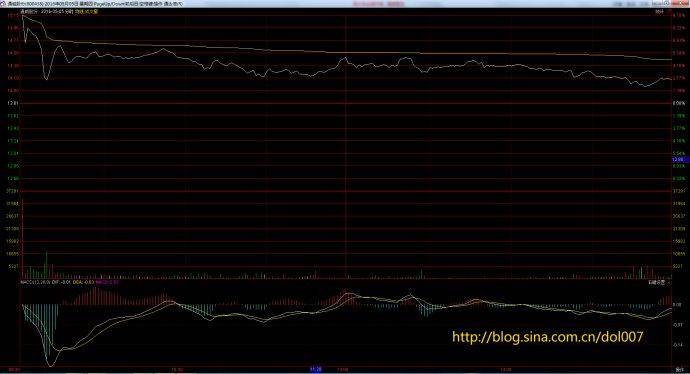
Task: Click the DEA value label in MACD panel
Action: click(x=83, y=282)
